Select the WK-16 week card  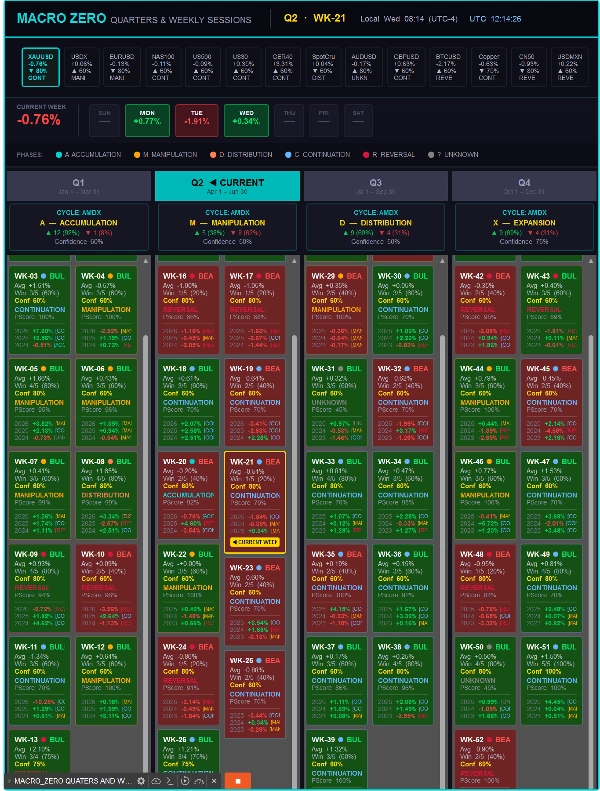pyautogui.click(x=188, y=310)
